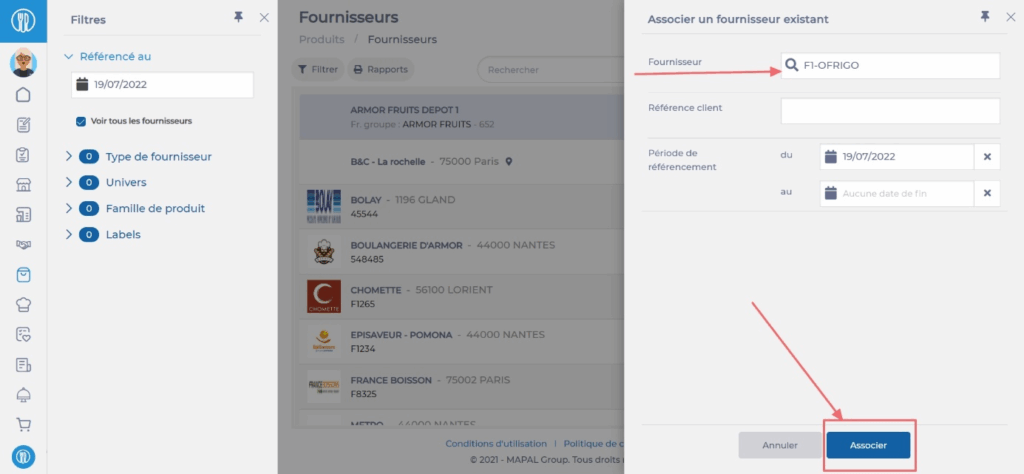
Task: Clear the start date with X icon
Action: click(x=987, y=157)
